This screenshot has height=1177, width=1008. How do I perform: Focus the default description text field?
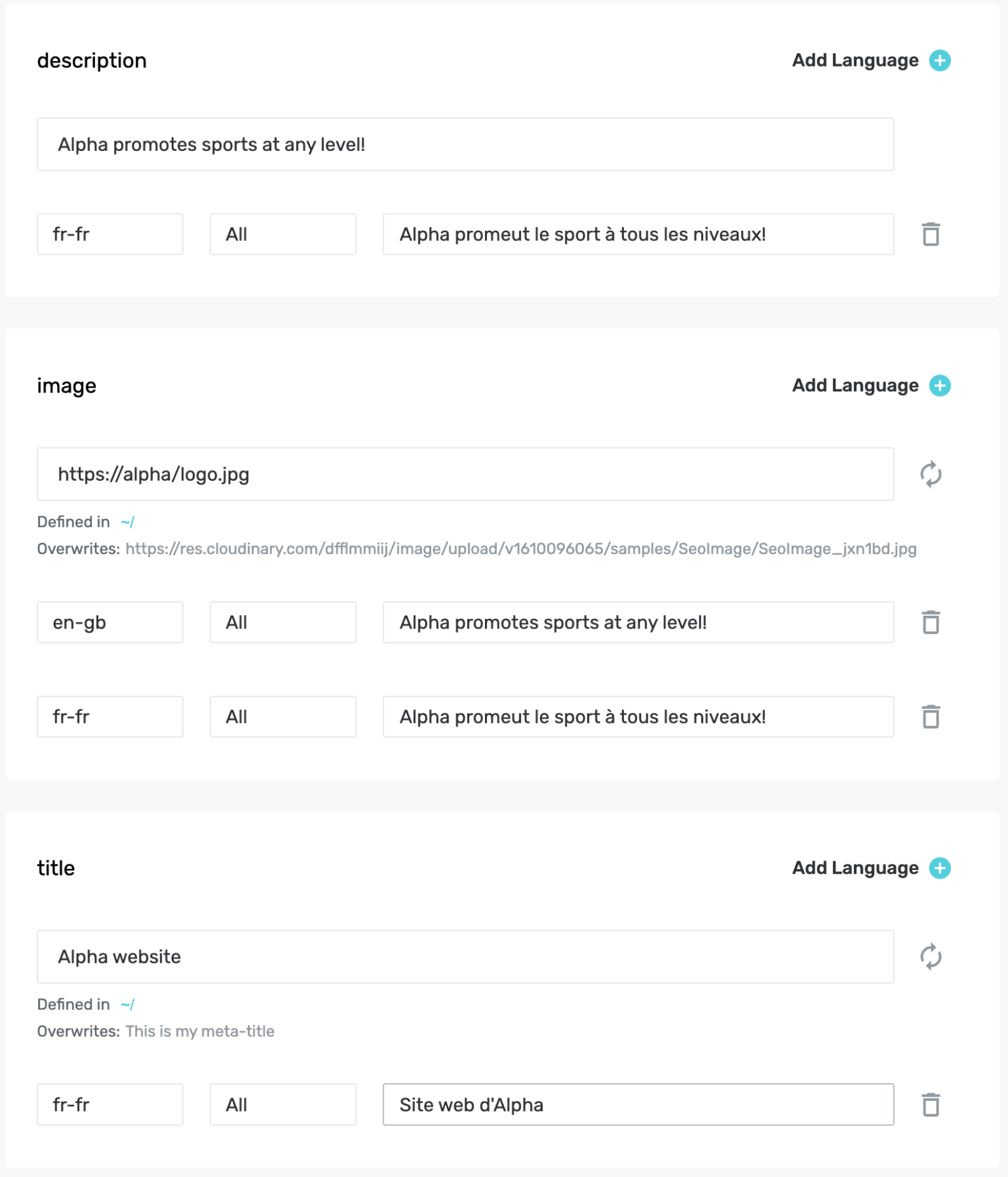tap(465, 145)
